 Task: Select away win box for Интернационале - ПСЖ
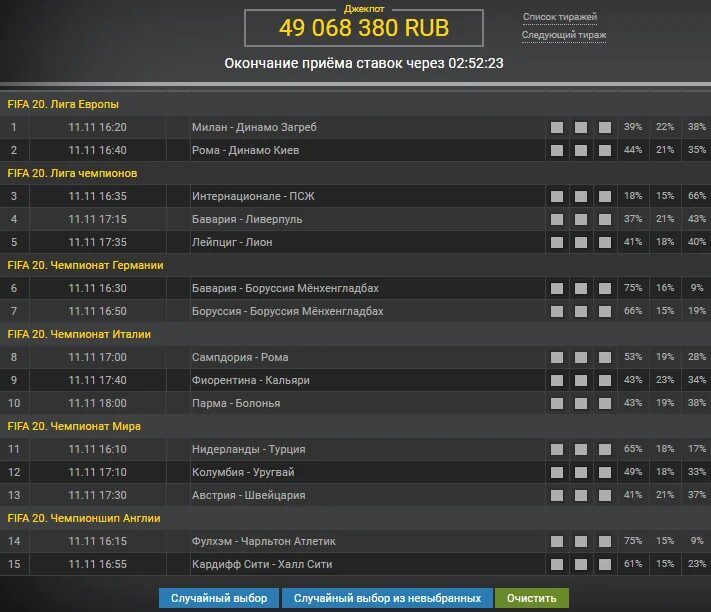click(605, 196)
